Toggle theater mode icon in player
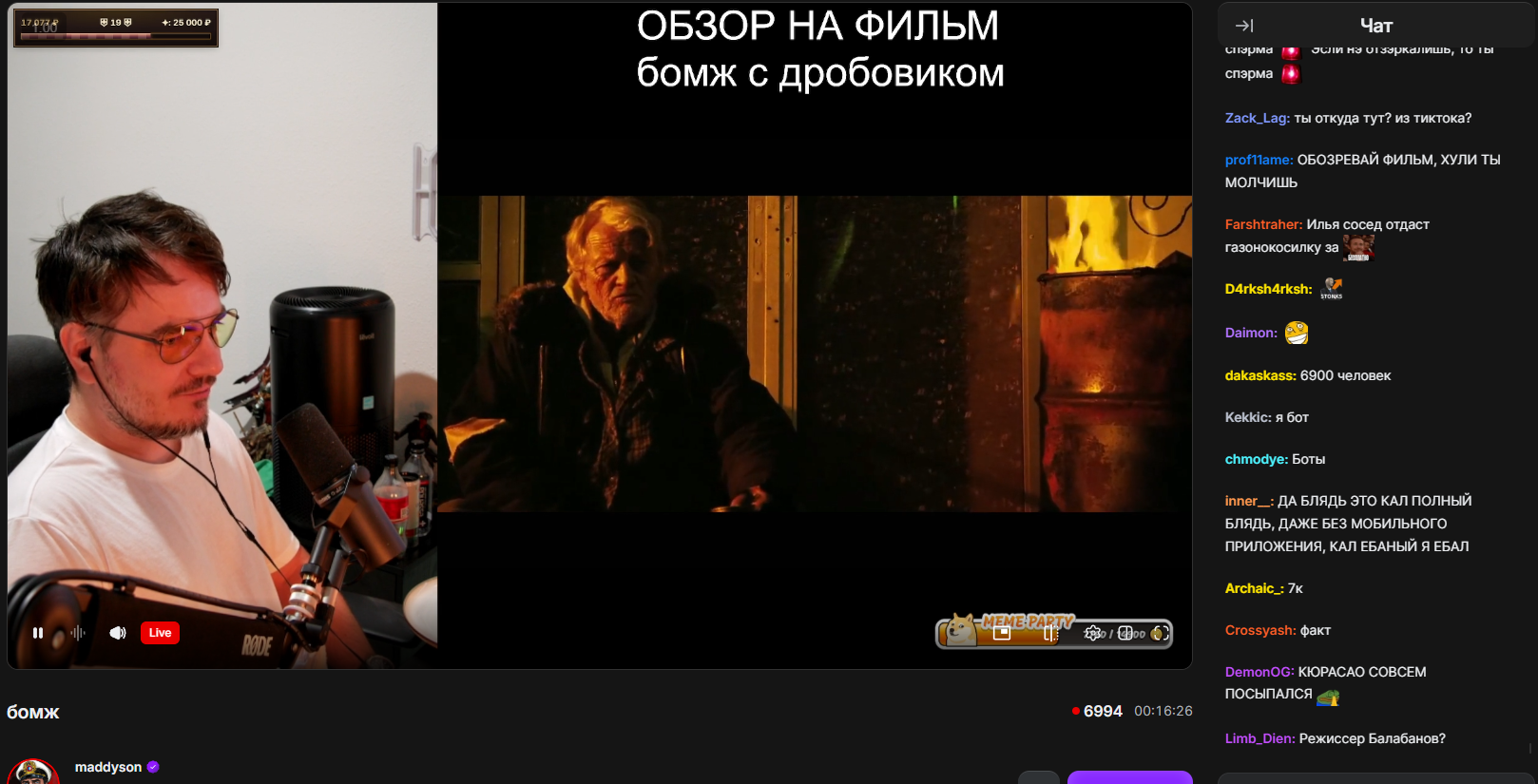Image resolution: width=1538 pixels, height=784 pixels. pyautogui.click(x=1051, y=633)
